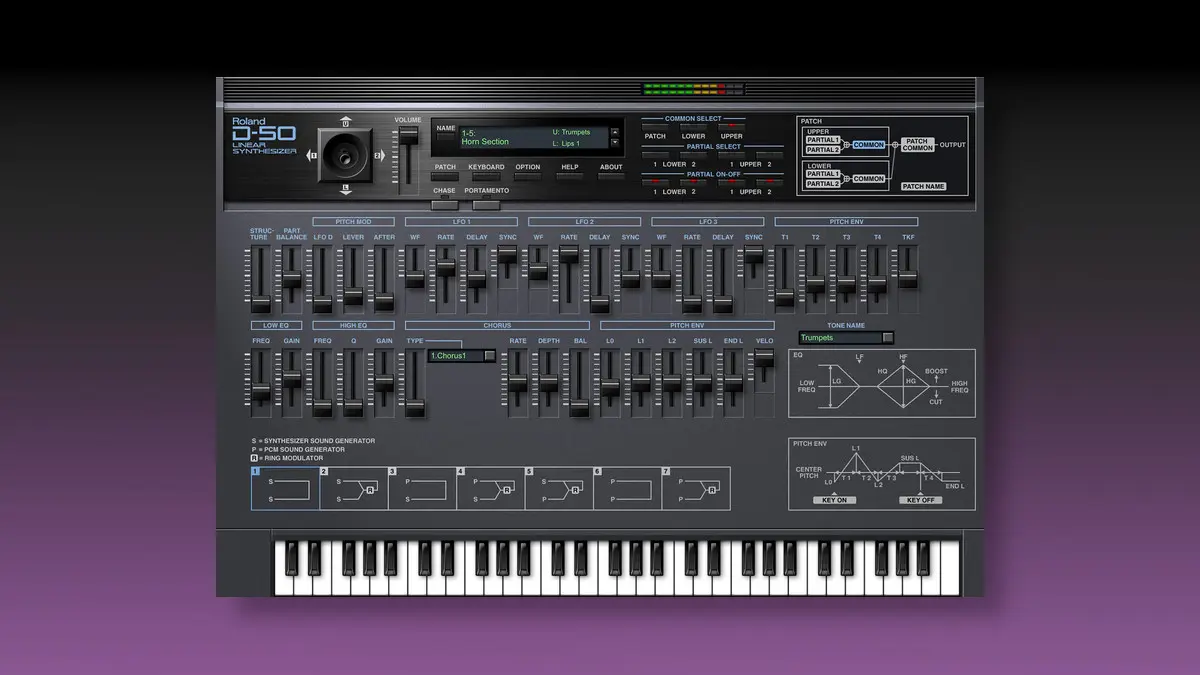
Task: Click the display's up scroll arrow
Action: (x=614, y=131)
